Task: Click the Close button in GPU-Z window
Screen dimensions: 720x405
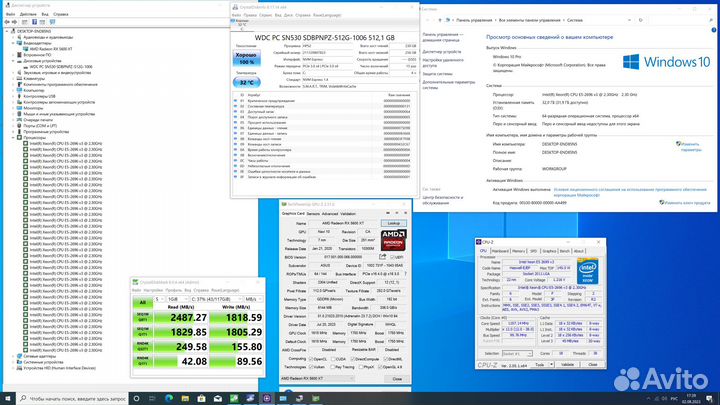Action: click(x=397, y=379)
